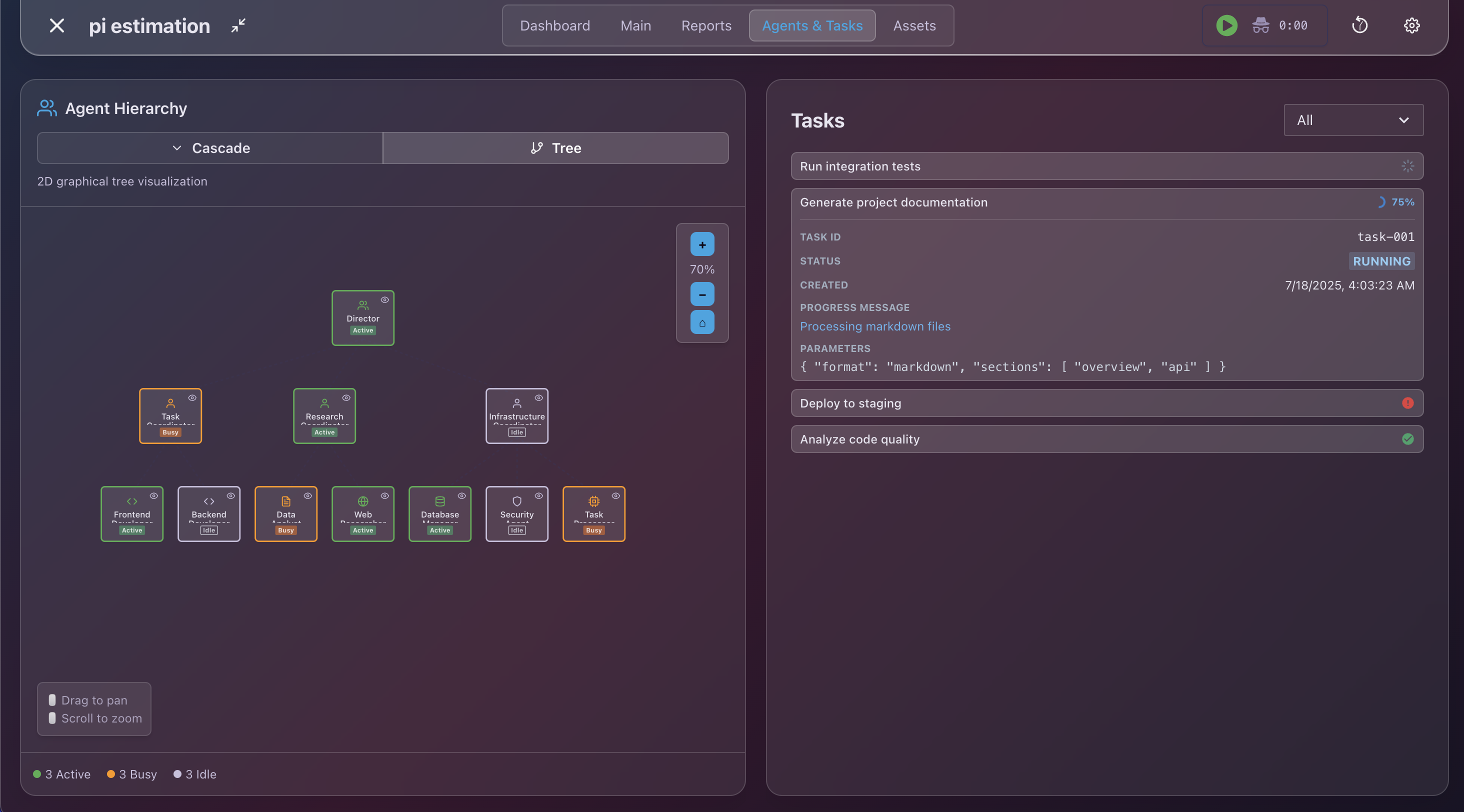
Task: Click the Tree view button
Action: (555, 147)
